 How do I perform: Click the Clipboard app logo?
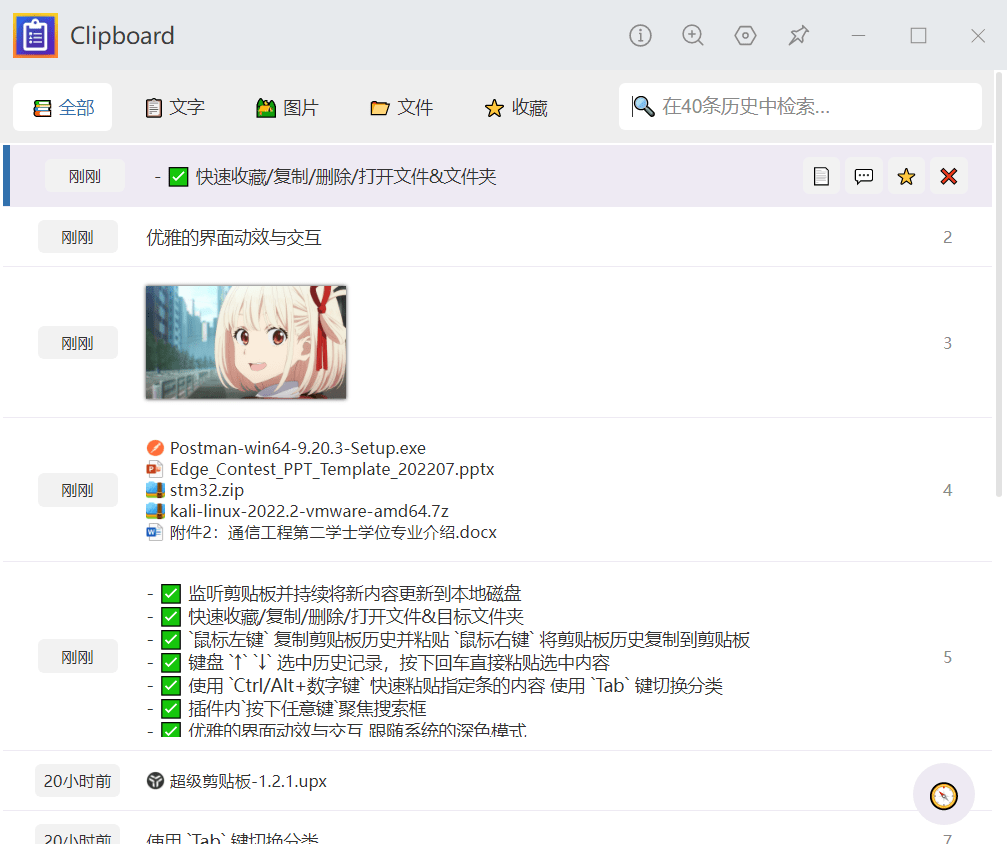point(35,36)
